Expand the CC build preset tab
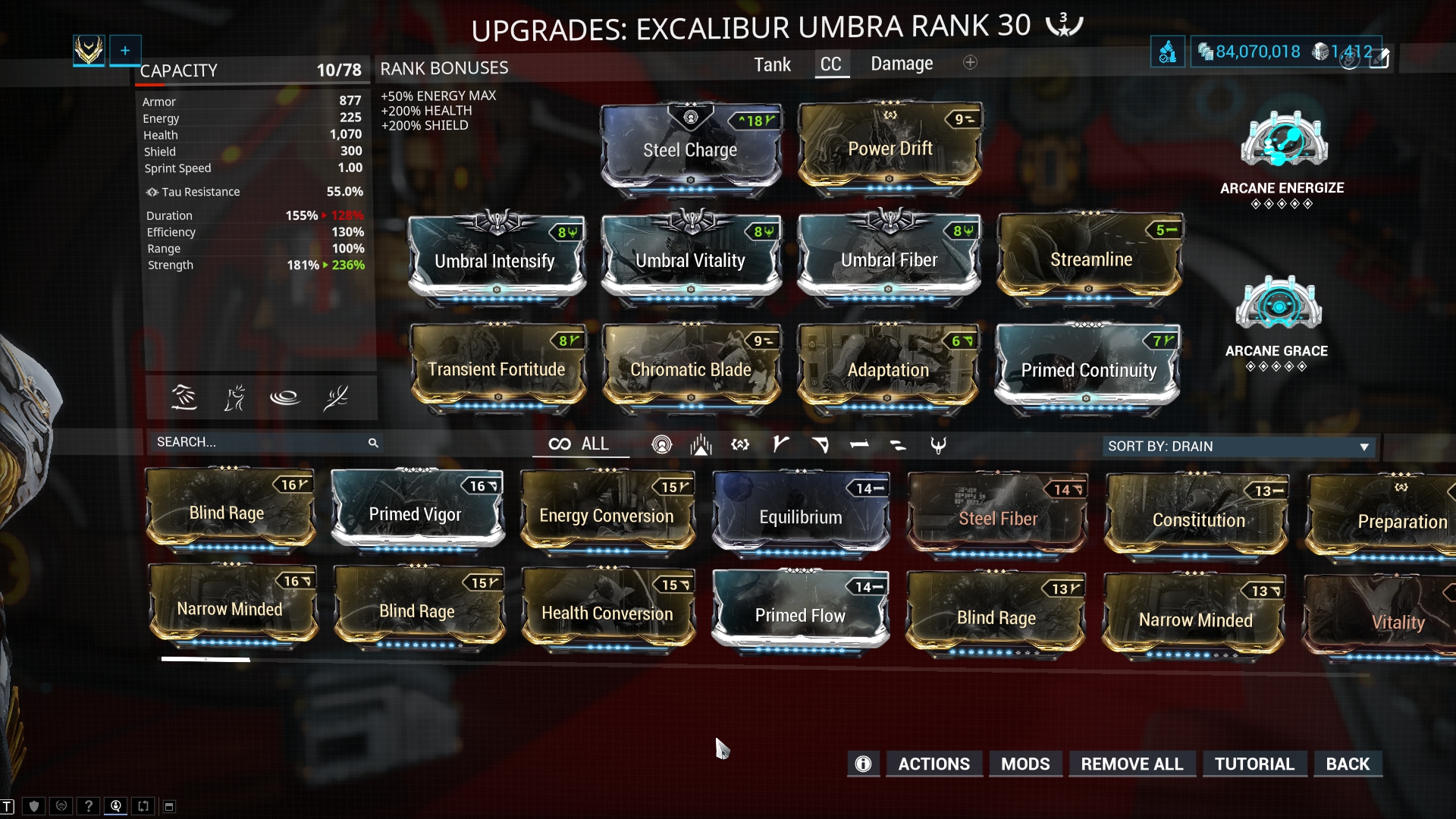 (x=830, y=63)
